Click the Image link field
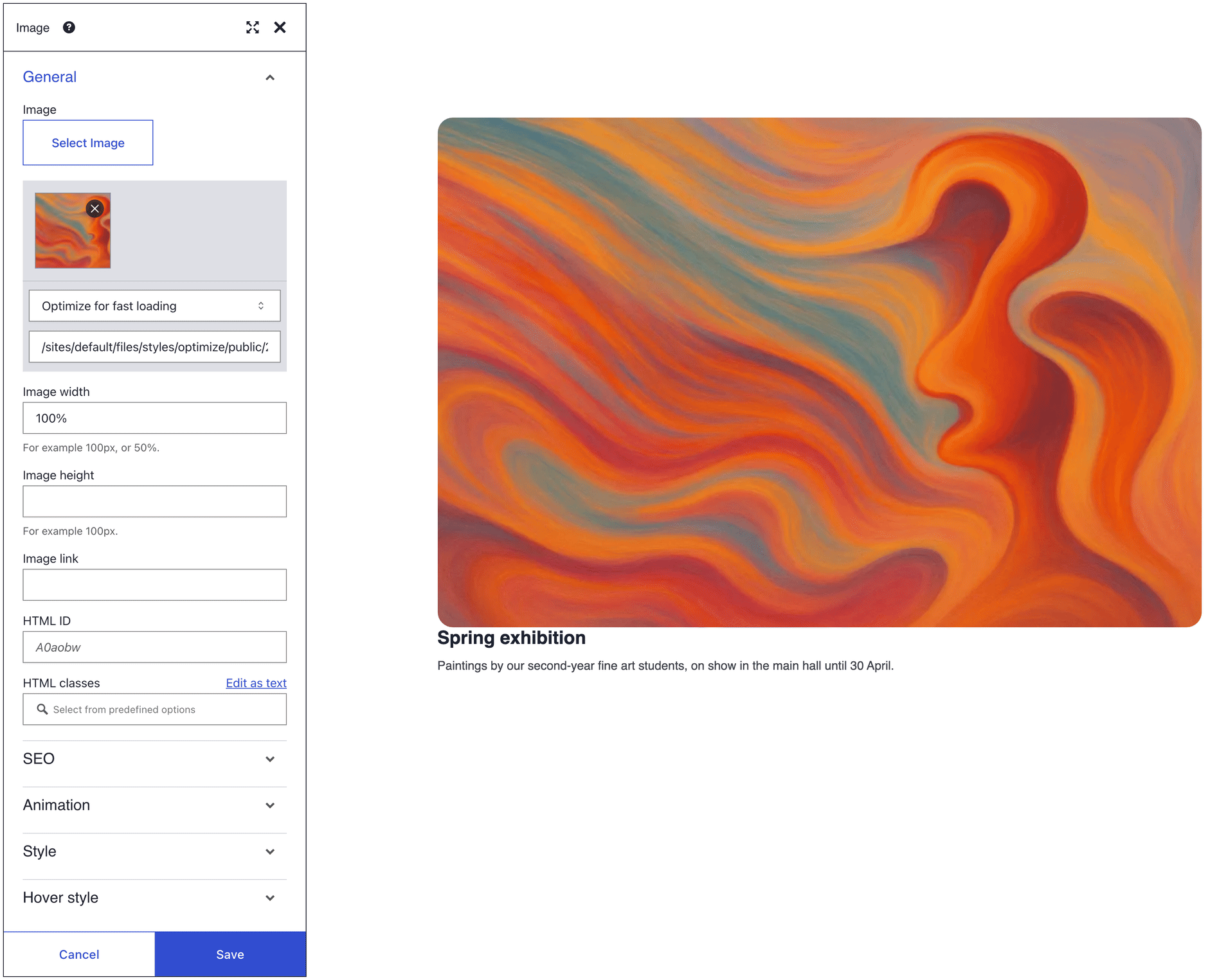 point(154,585)
